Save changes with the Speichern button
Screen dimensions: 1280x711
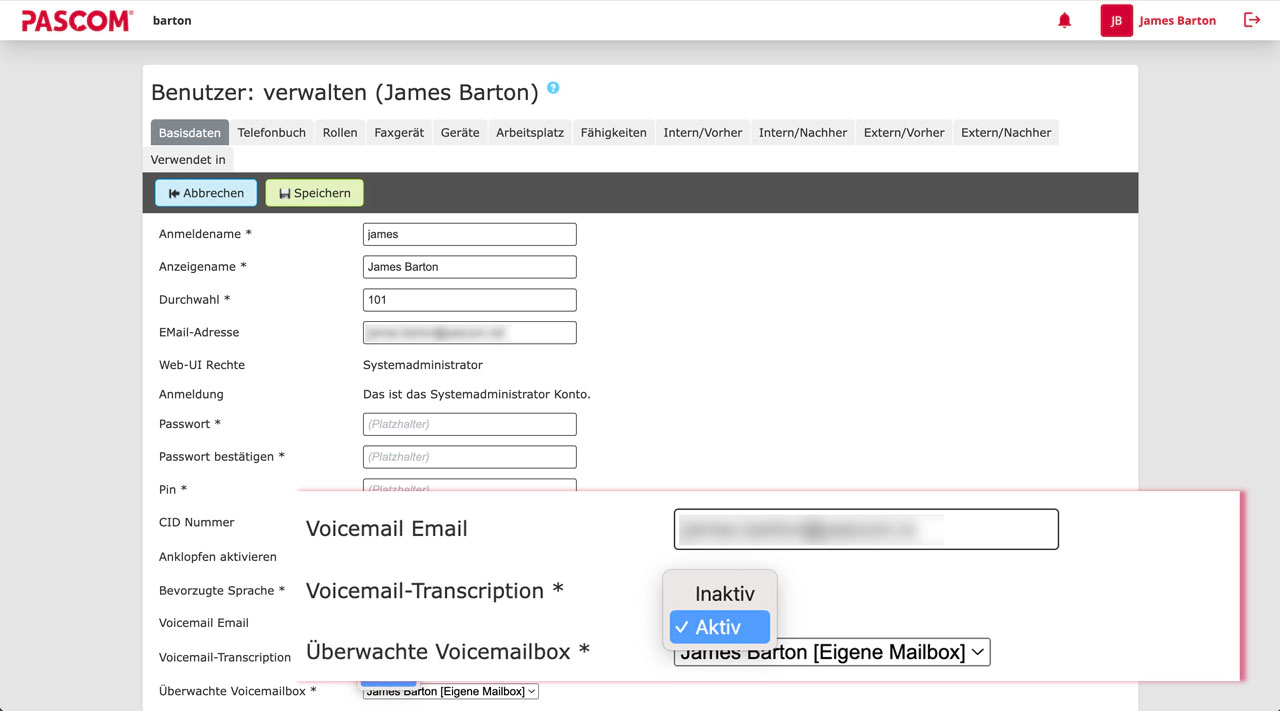coord(314,193)
